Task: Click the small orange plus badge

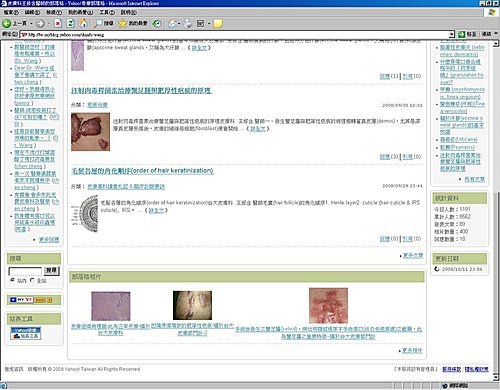Action: 49,300
